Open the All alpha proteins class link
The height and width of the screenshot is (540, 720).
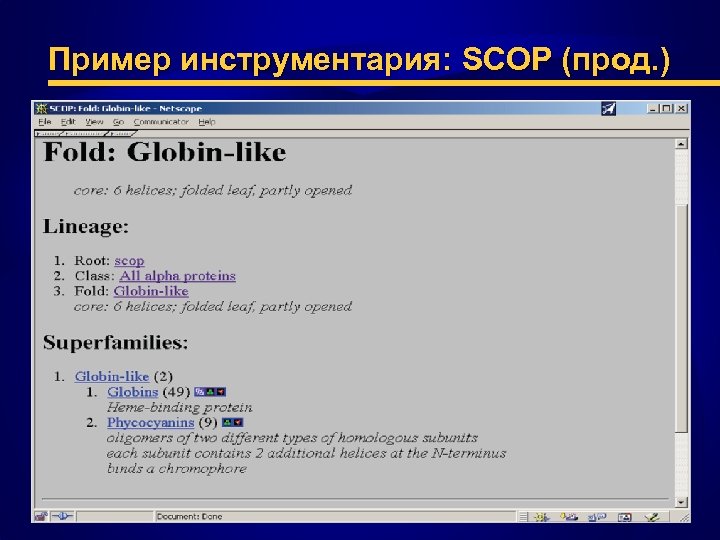click(x=177, y=276)
